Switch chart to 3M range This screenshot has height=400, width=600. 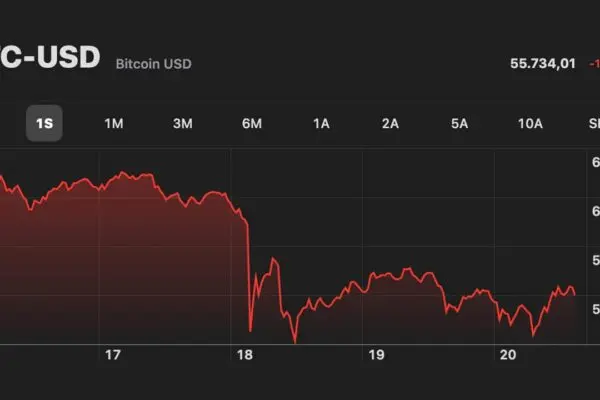[x=182, y=124]
